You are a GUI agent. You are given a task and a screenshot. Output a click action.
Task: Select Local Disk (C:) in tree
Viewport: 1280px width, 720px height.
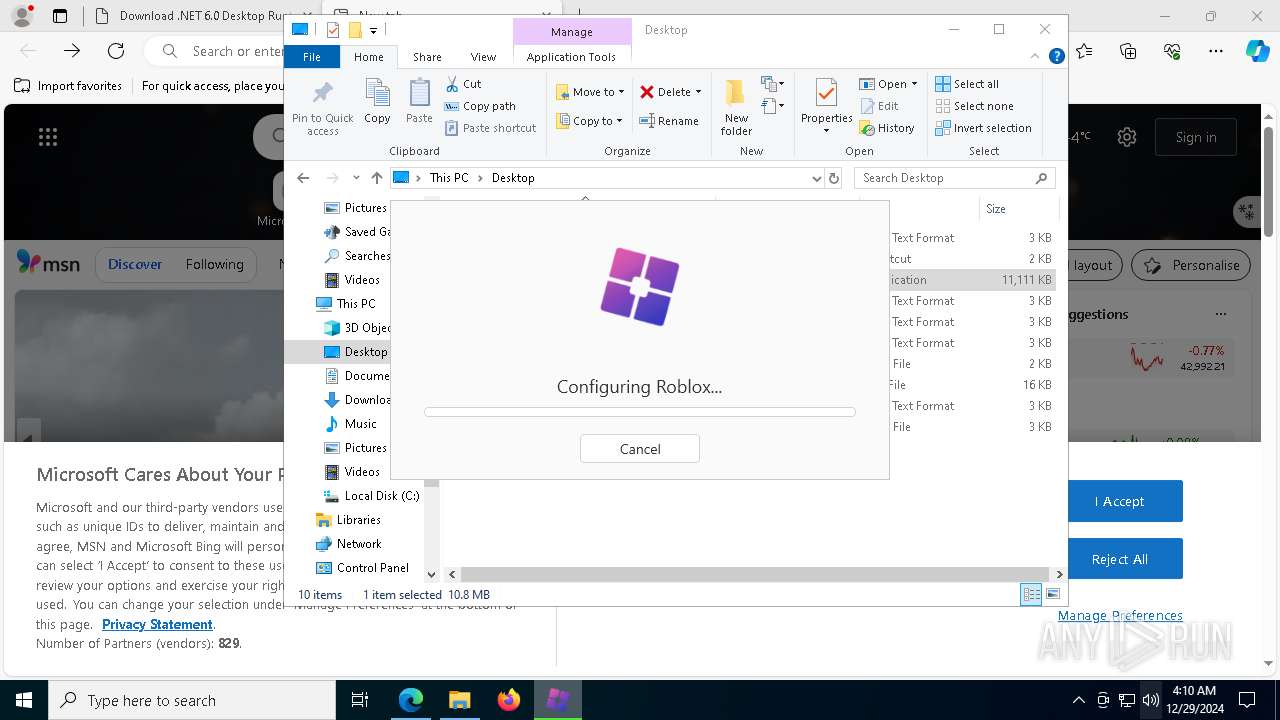pos(371,496)
